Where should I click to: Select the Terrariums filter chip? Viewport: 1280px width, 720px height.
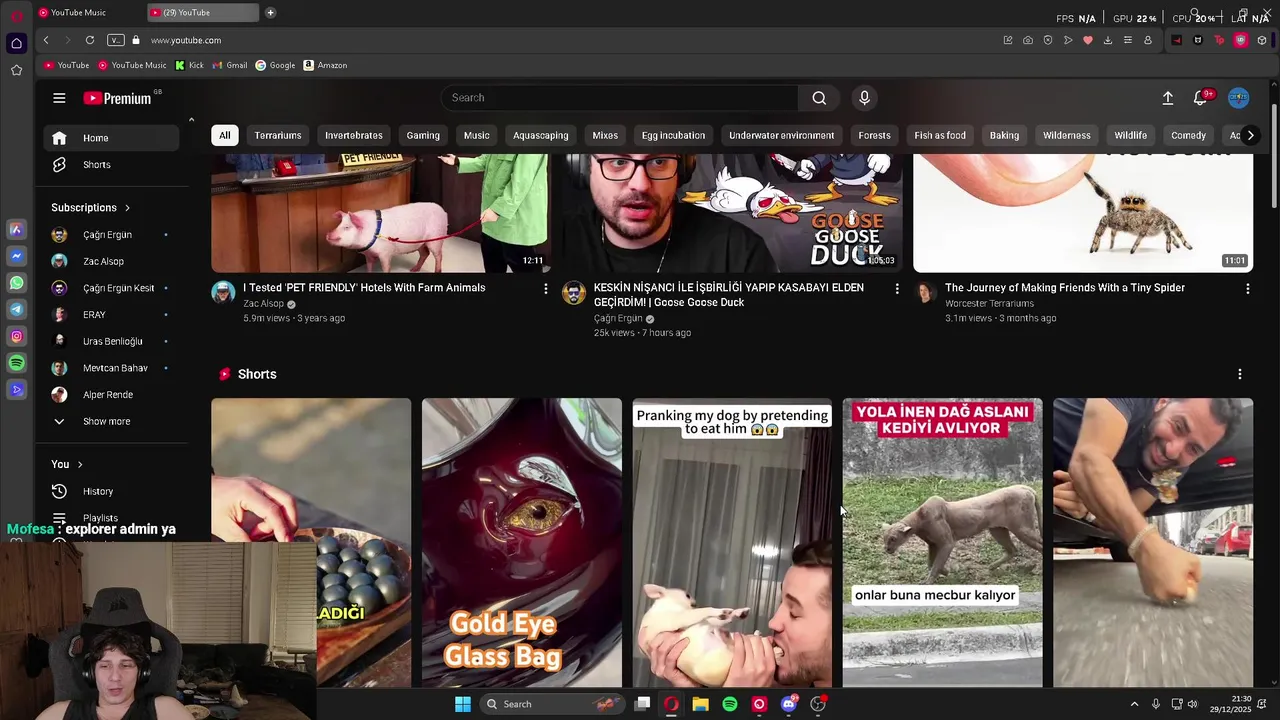coord(278,135)
